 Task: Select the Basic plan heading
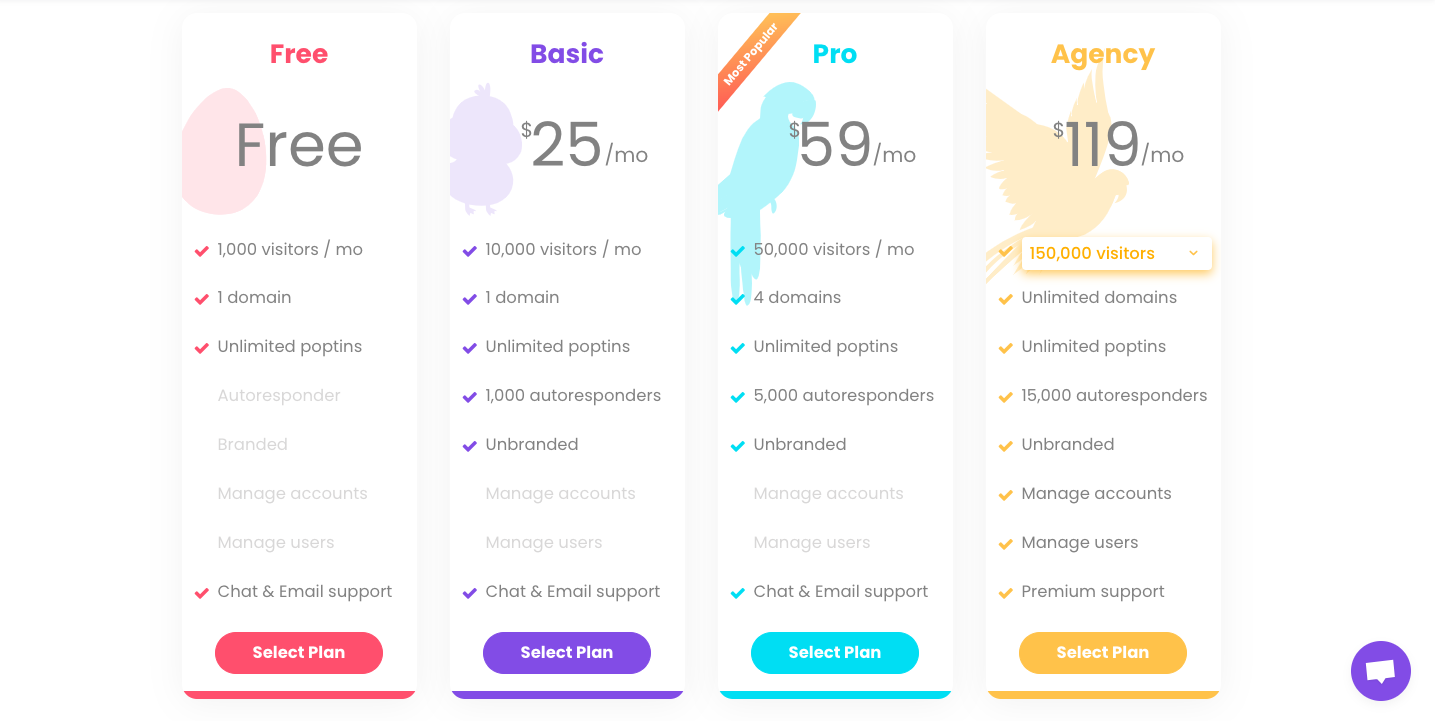tap(567, 54)
